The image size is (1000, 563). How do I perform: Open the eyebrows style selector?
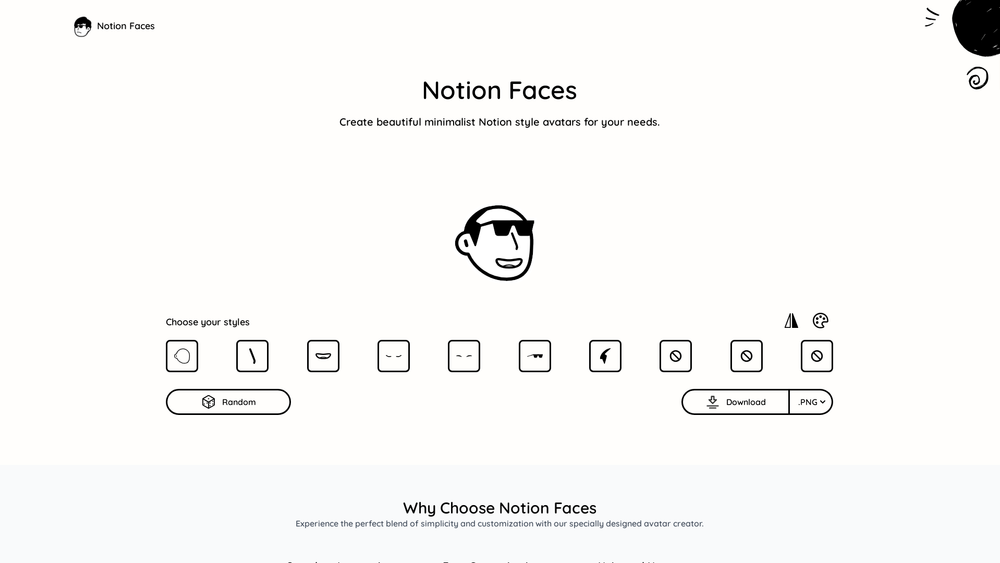pyautogui.click(x=464, y=356)
